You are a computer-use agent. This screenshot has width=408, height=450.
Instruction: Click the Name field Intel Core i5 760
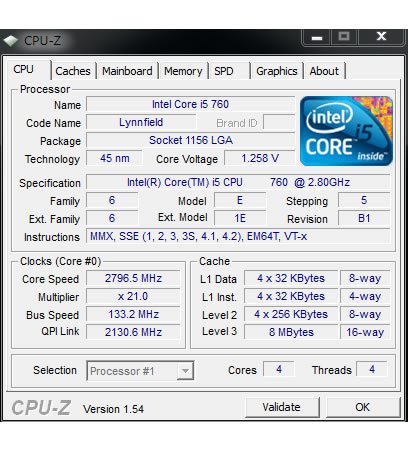(190, 104)
